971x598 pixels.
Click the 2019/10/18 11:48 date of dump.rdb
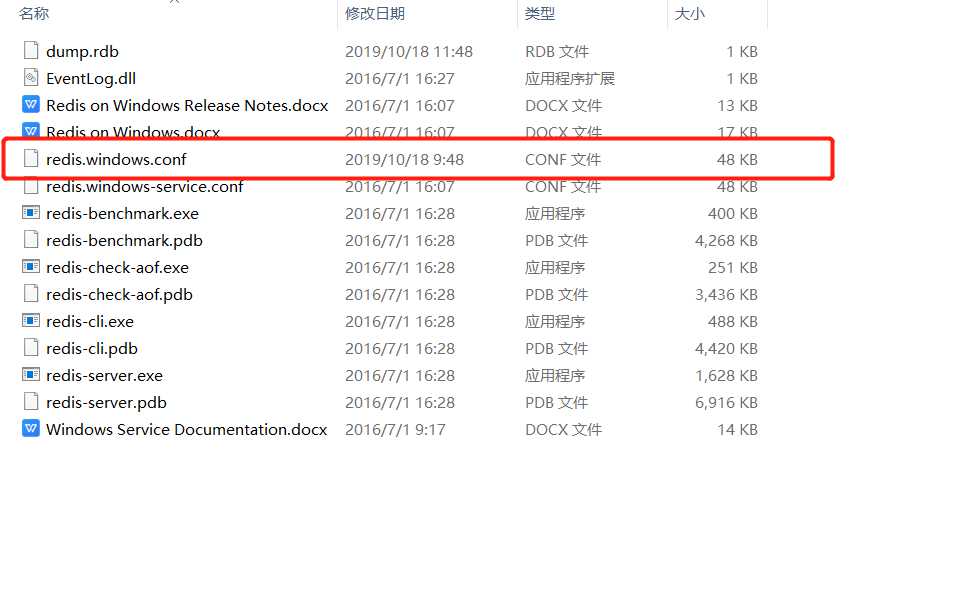(x=409, y=51)
